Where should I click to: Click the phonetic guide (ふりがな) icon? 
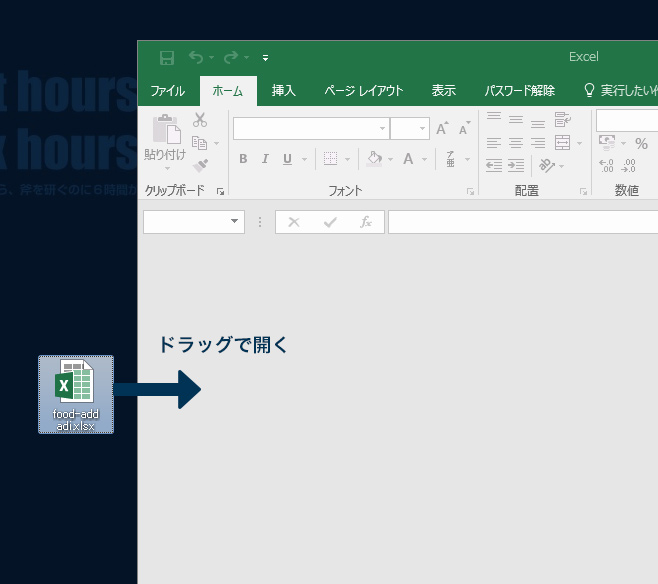450,159
